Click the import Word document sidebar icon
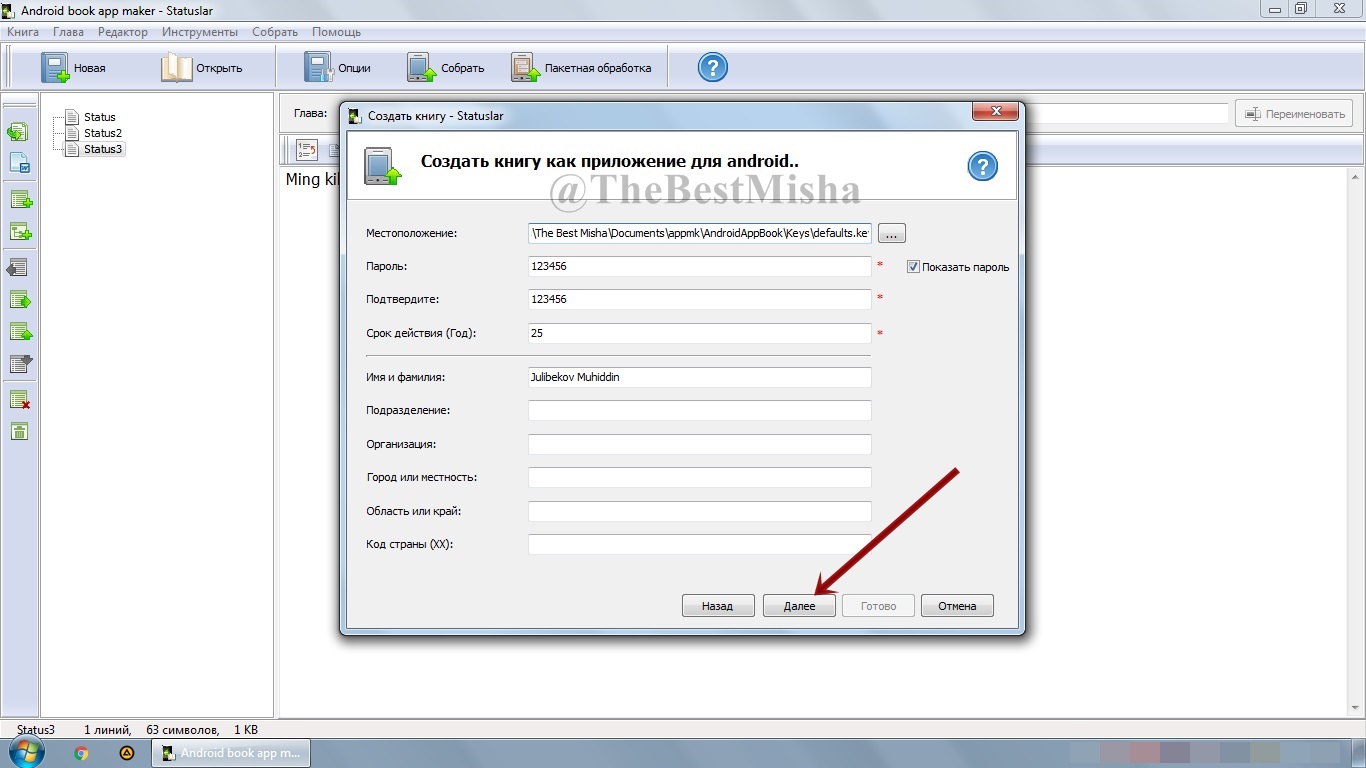This screenshot has height=768, width=1366. pos(20,163)
